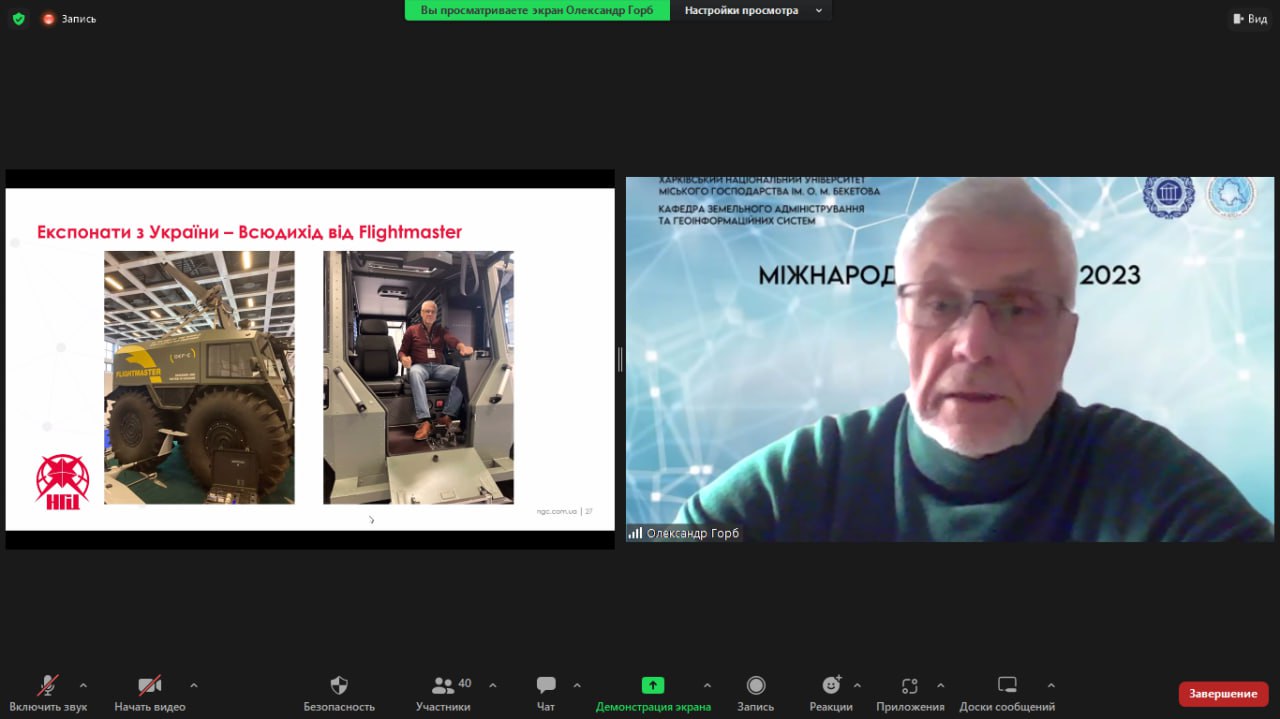
Task: Click Демонстрация экрана share screen icon
Action: click(653, 685)
